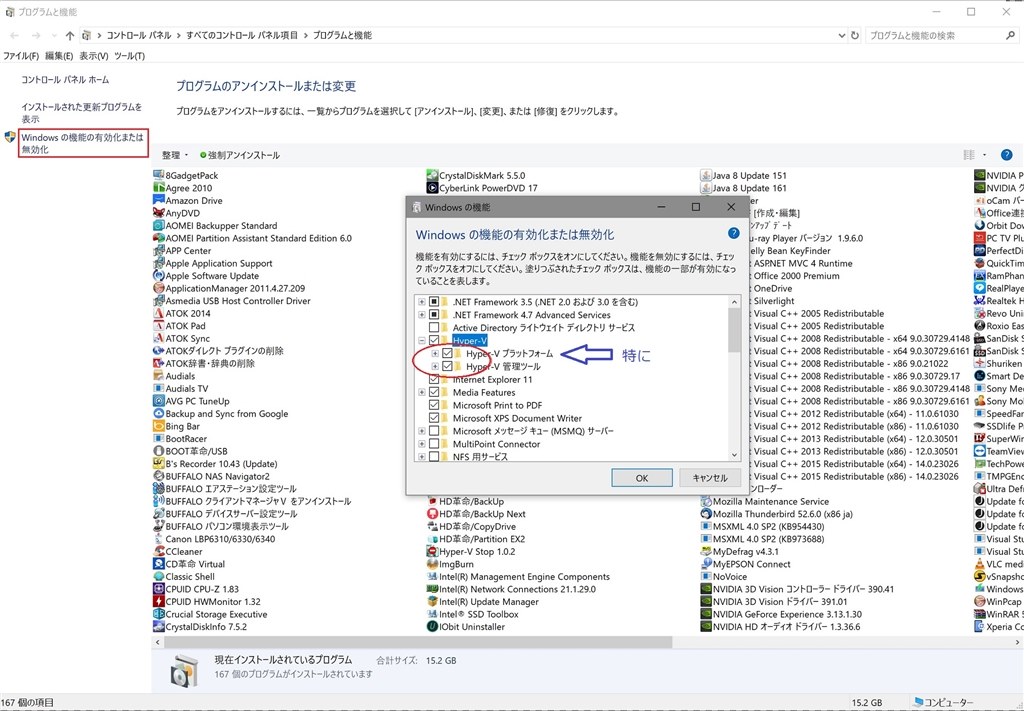Open コントロール パネル ホーム link
1024x711 pixels.
click(x=65, y=80)
